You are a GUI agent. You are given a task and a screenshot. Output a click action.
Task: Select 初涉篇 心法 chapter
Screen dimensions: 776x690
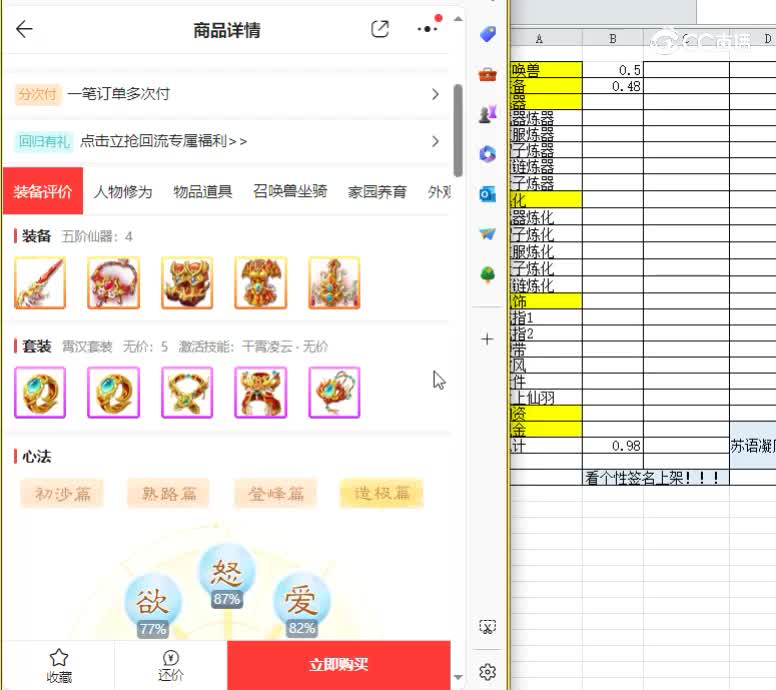click(62, 493)
